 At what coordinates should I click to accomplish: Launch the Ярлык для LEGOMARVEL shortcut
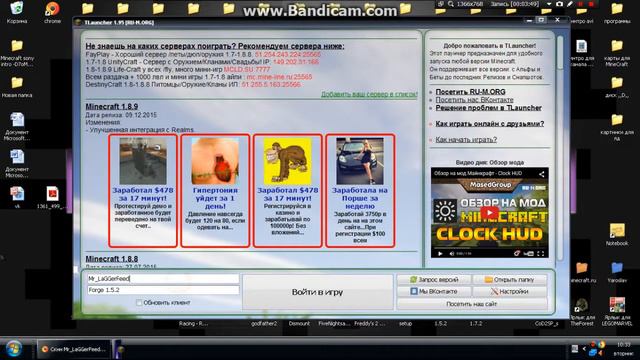pyautogui.click(x=617, y=312)
